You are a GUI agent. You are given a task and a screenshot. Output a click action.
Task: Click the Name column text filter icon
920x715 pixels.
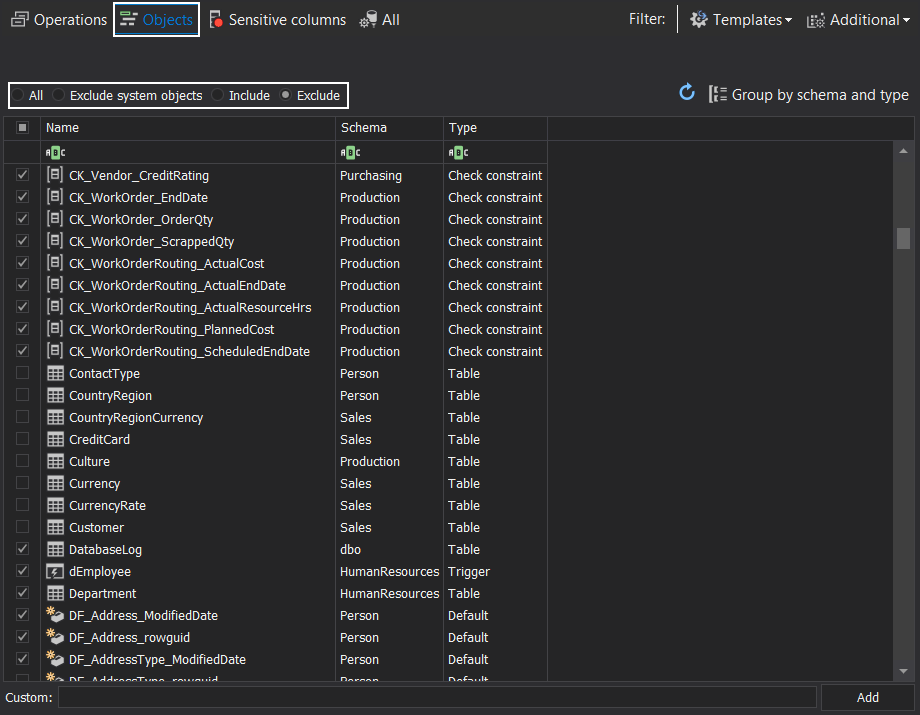point(55,153)
